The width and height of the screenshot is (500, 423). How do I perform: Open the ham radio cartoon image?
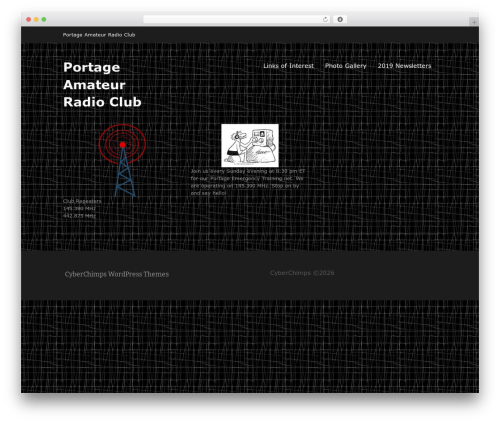pos(250,145)
